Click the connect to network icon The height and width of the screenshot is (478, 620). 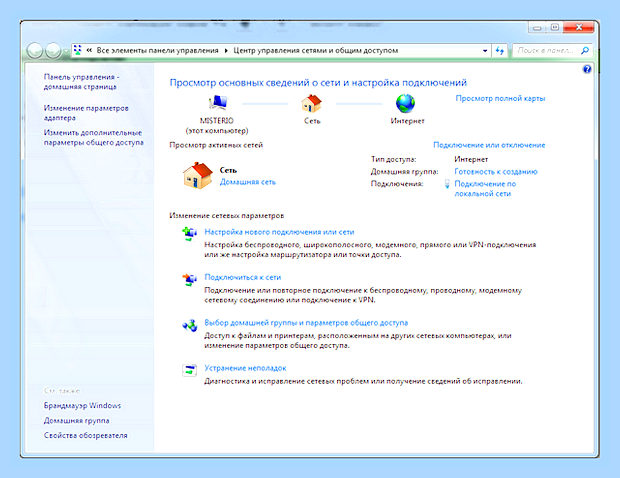click(189, 280)
